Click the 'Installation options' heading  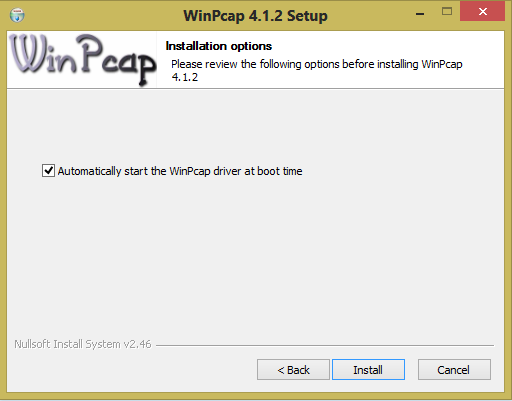coord(219,46)
